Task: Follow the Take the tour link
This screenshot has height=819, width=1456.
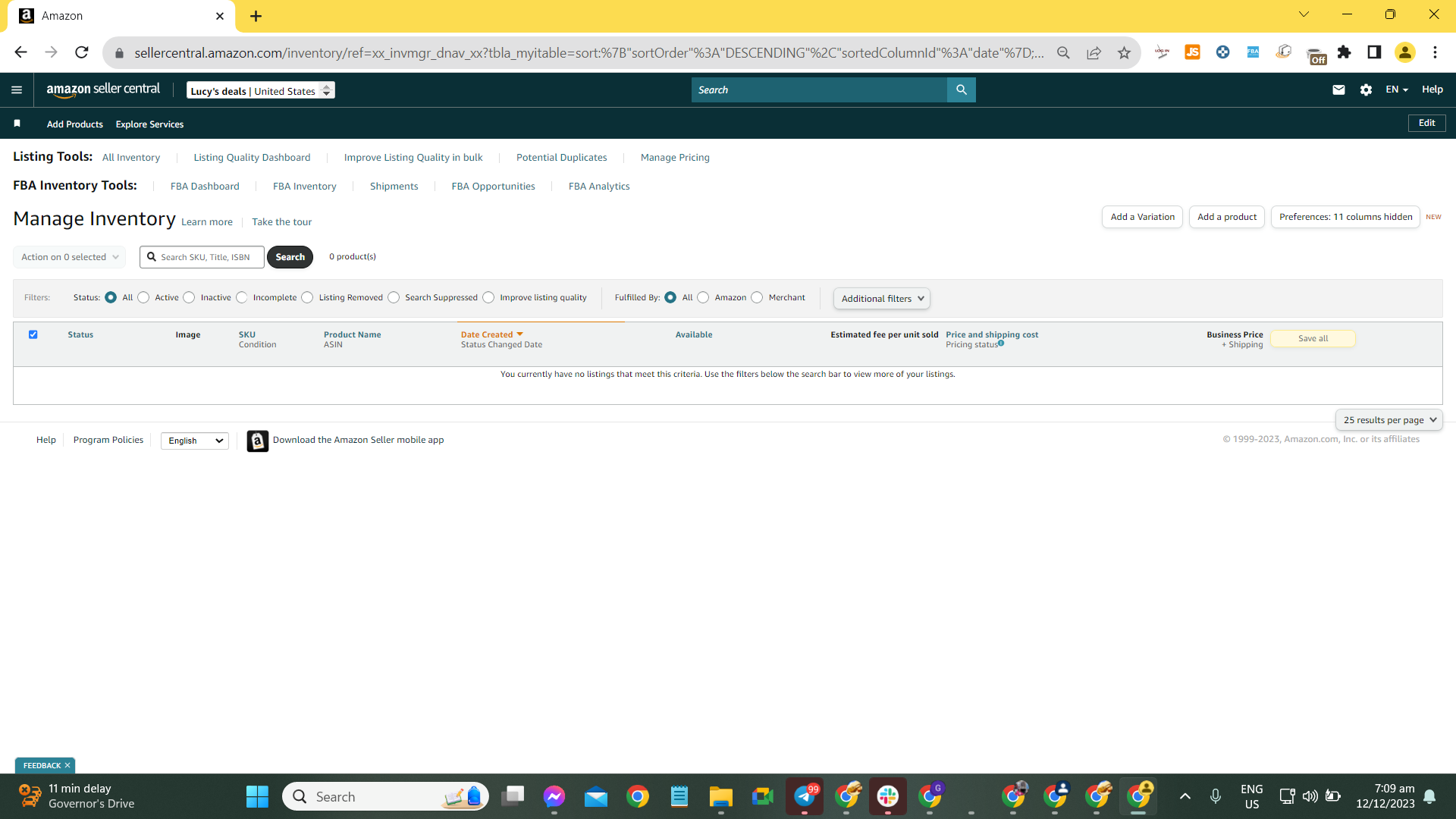Action: coord(281,222)
